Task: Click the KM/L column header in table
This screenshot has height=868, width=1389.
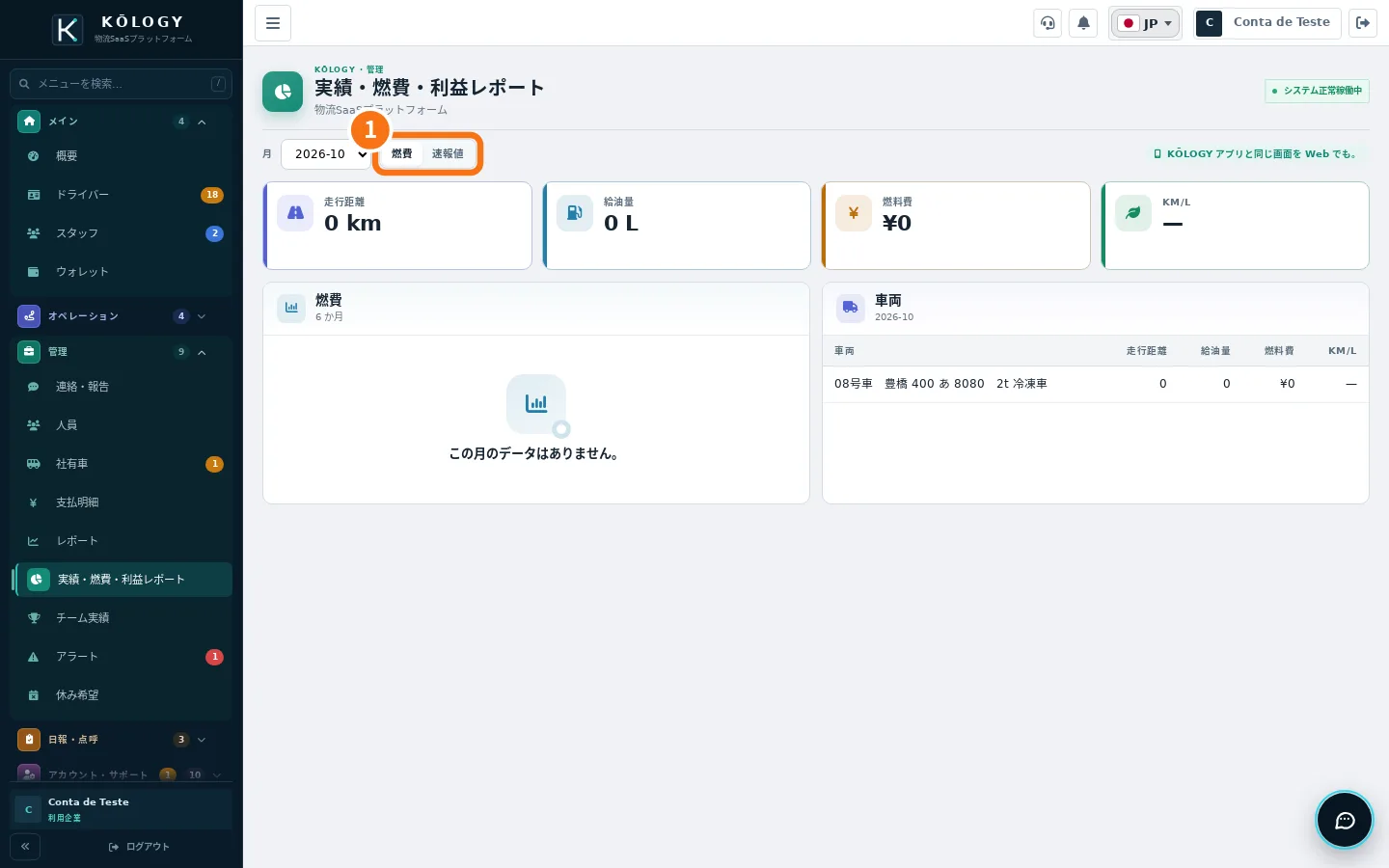Action: (x=1342, y=351)
